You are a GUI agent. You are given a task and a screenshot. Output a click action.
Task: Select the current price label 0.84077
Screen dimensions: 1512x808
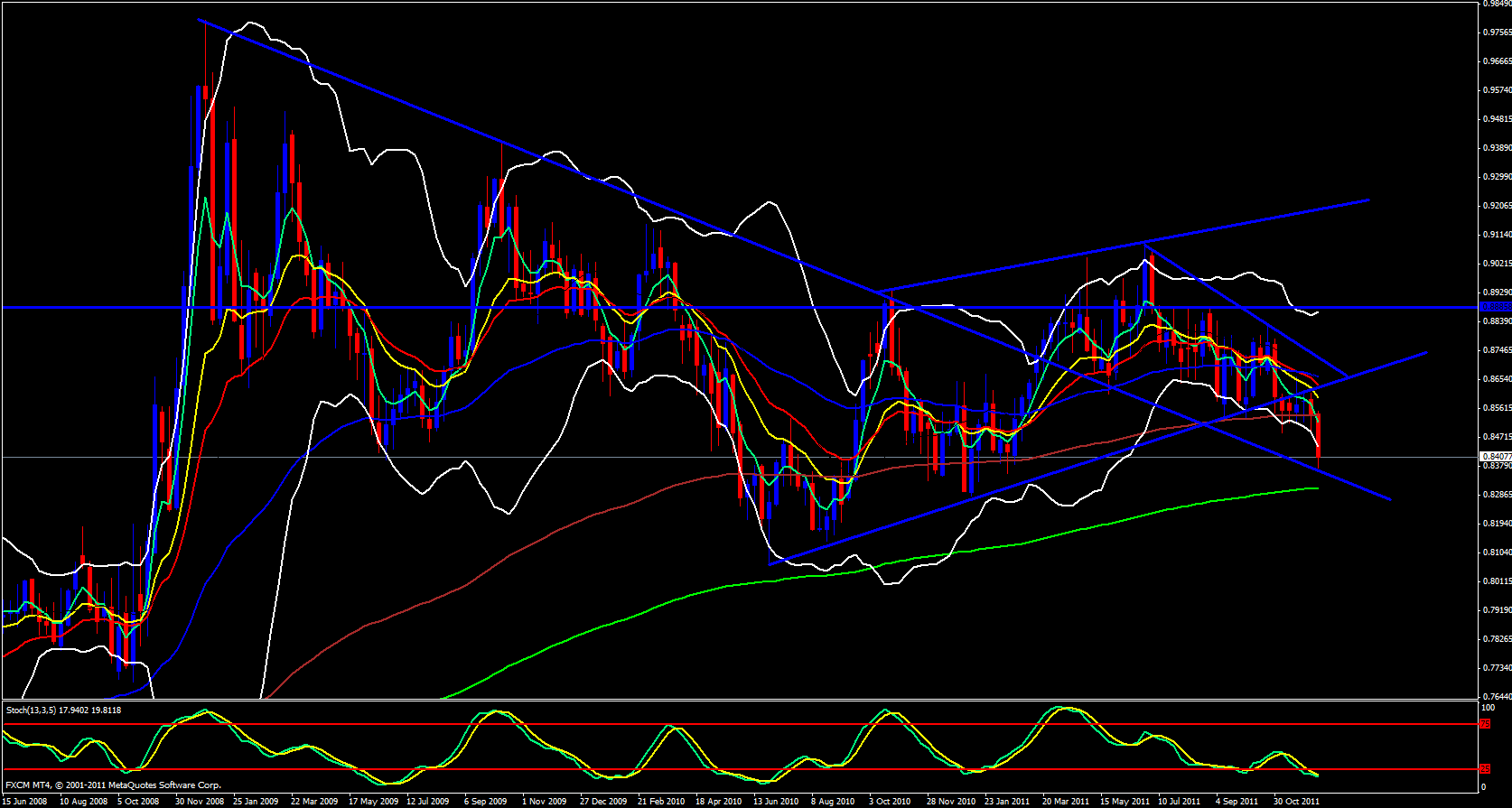1494,457
